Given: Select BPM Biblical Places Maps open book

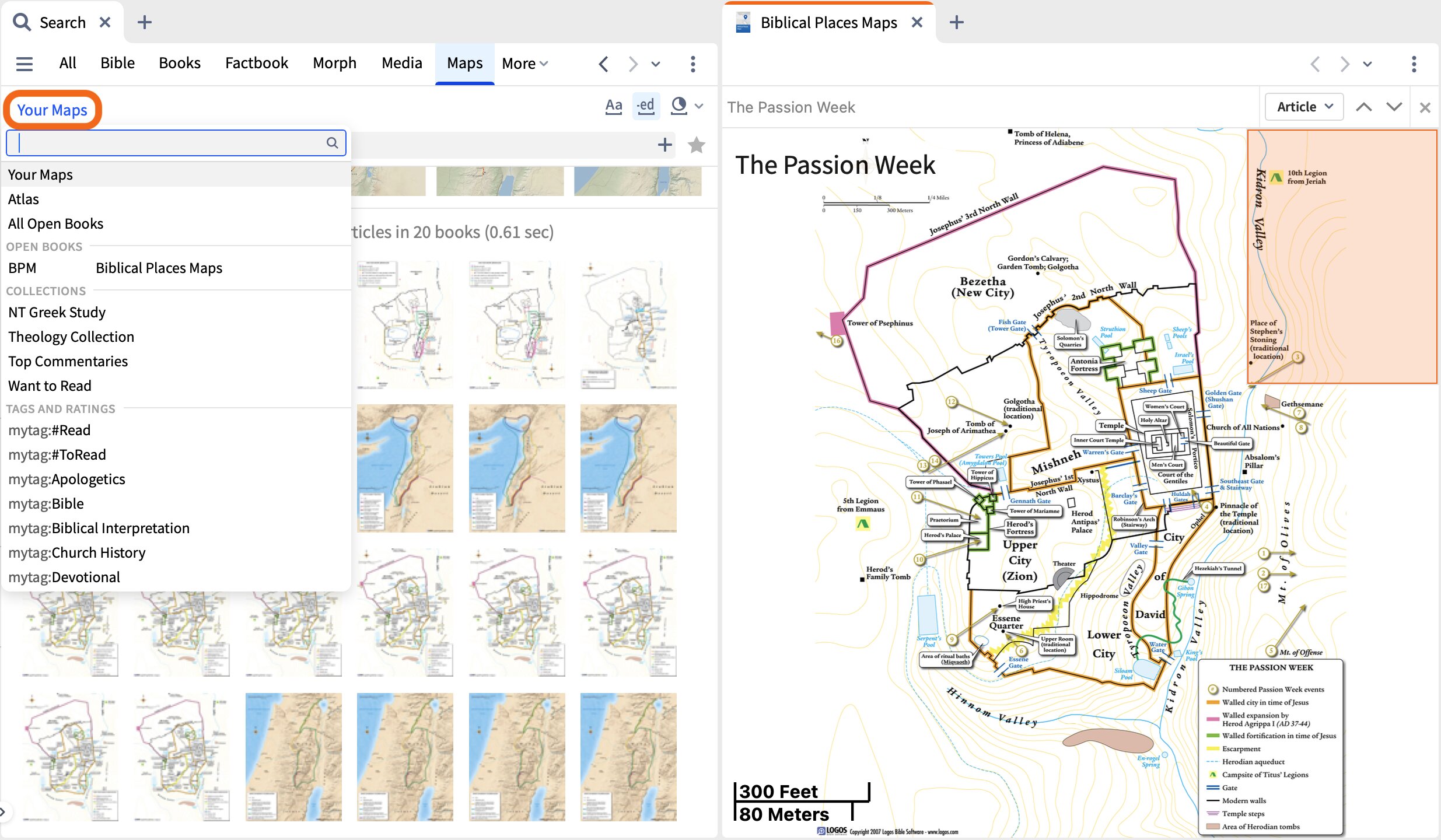Looking at the screenshot, I should 176,268.
